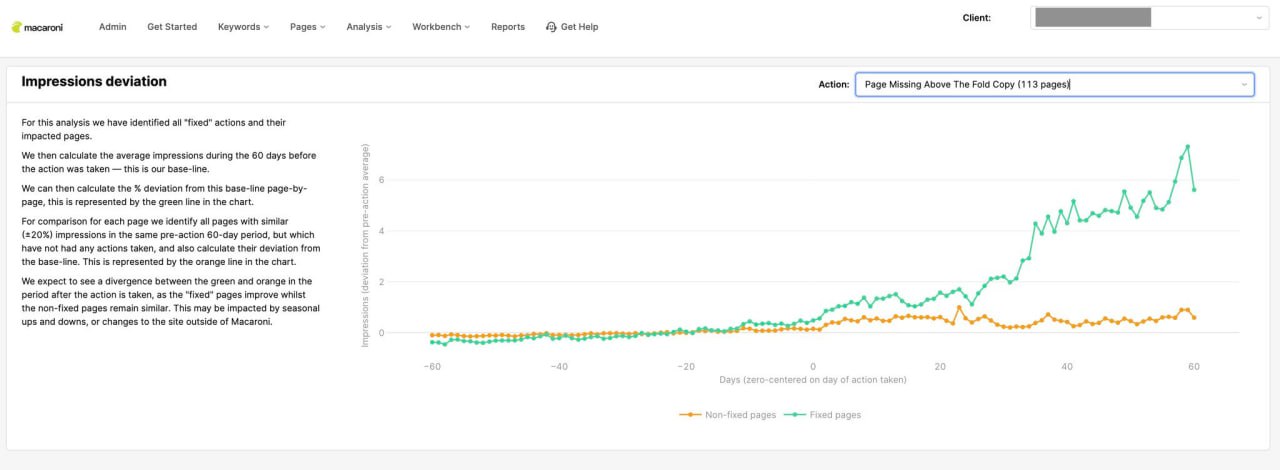1280x470 pixels.
Task: Open the Analysis dropdown menu
Action: click(x=369, y=27)
